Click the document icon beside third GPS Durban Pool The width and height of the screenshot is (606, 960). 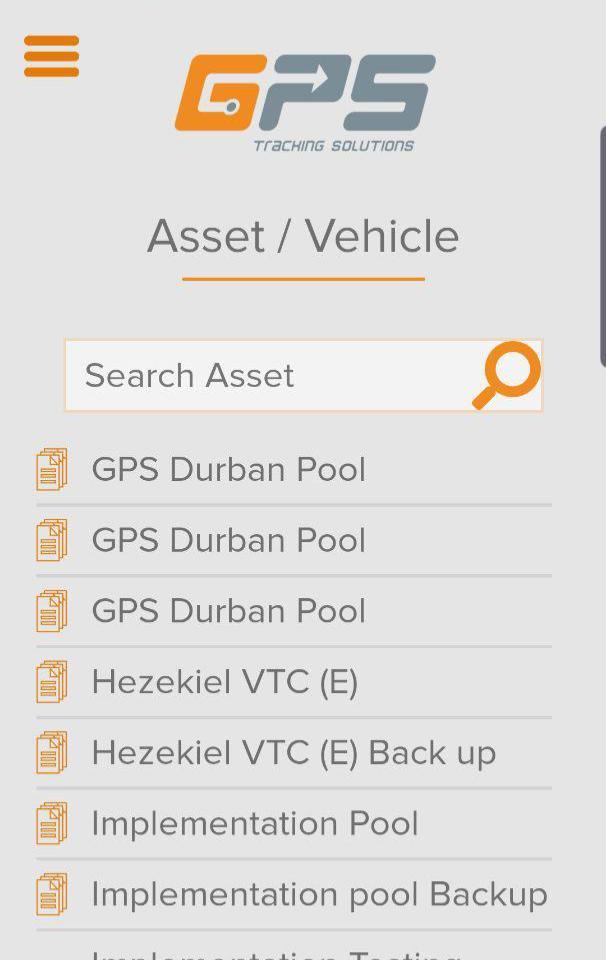point(52,610)
